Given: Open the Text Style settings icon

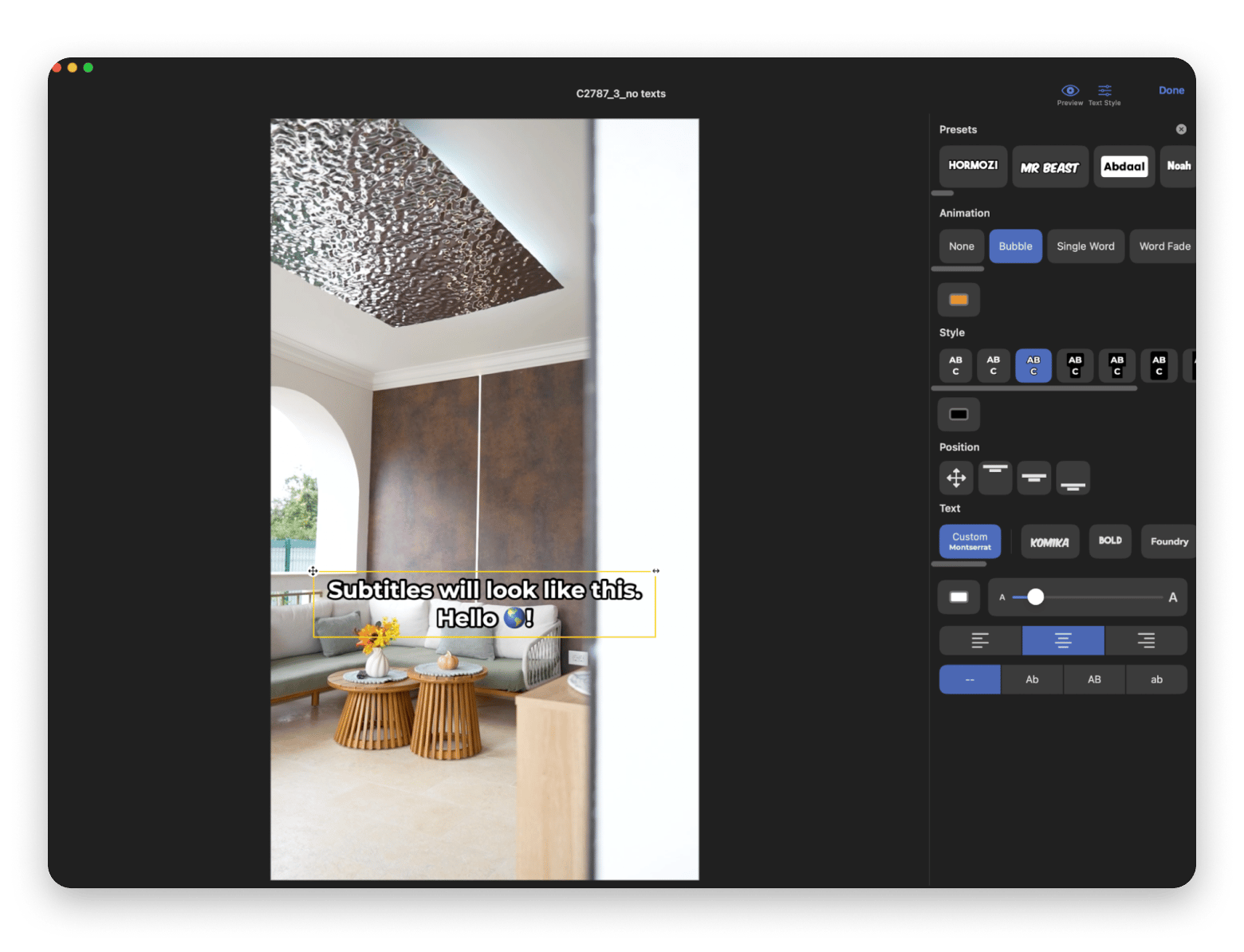Looking at the screenshot, I should point(1104,91).
